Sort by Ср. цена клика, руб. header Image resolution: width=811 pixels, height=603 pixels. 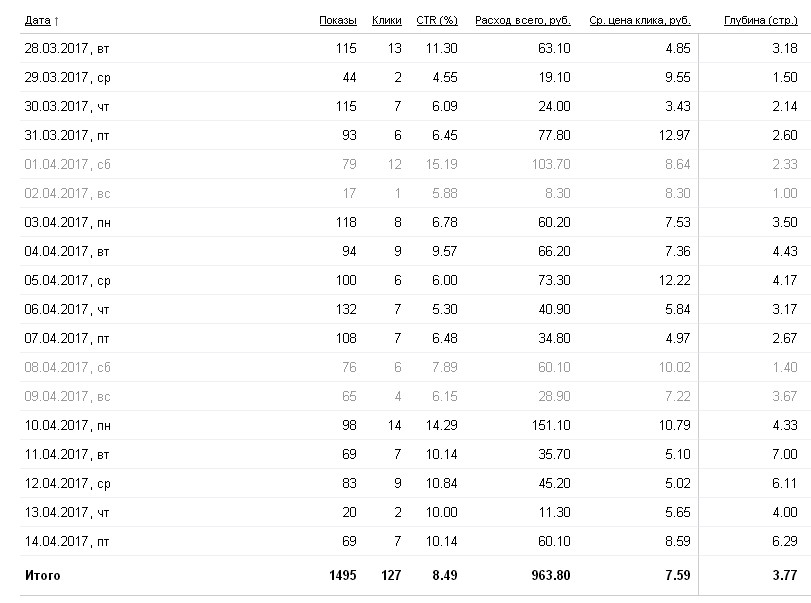point(640,20)
